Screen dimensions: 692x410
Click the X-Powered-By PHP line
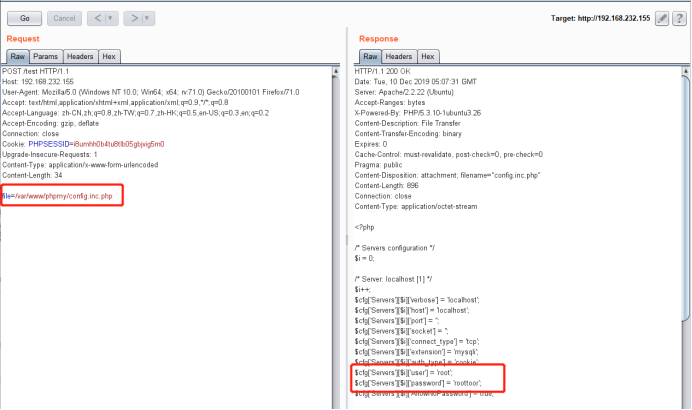[x=418, y=113]
